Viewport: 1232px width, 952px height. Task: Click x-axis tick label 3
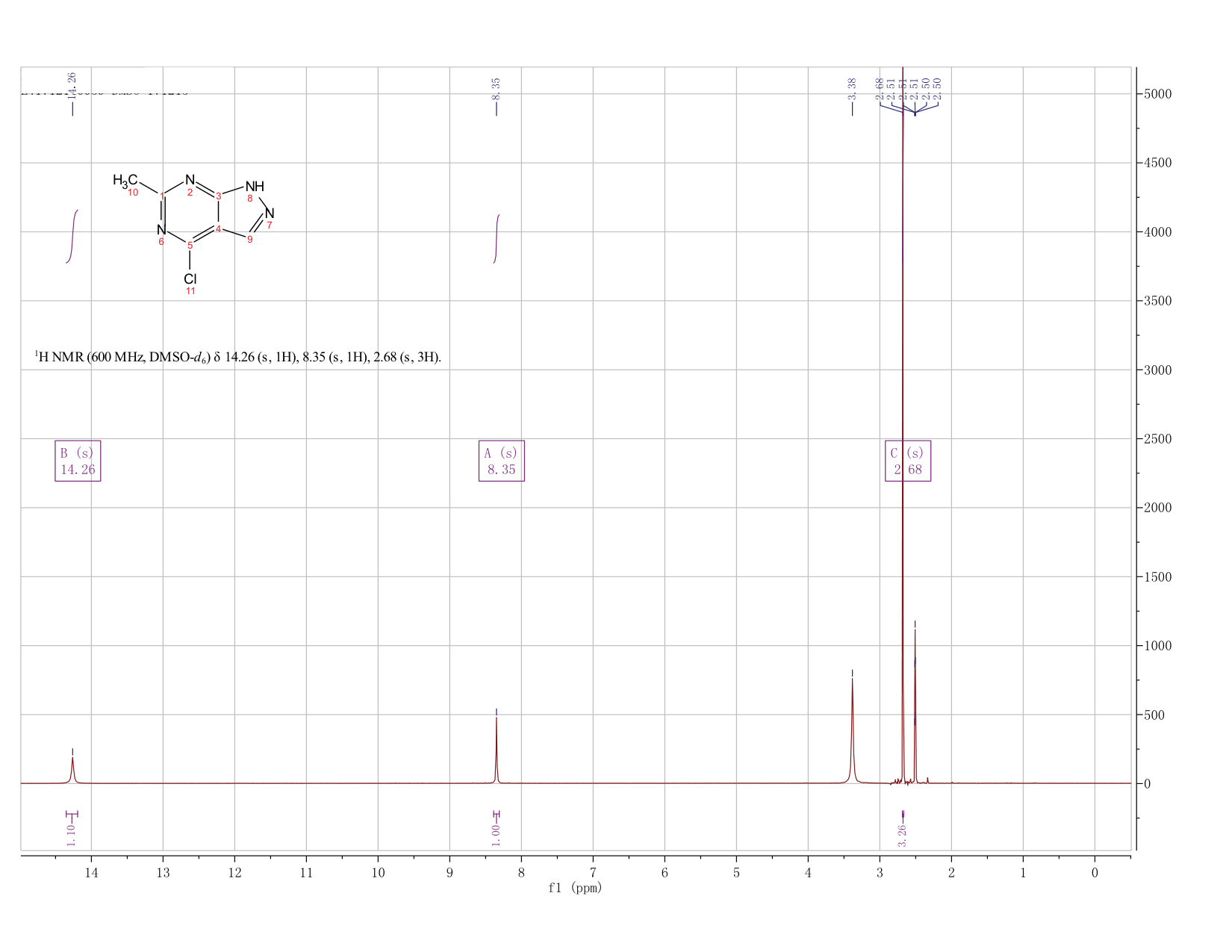click(880, 873)
